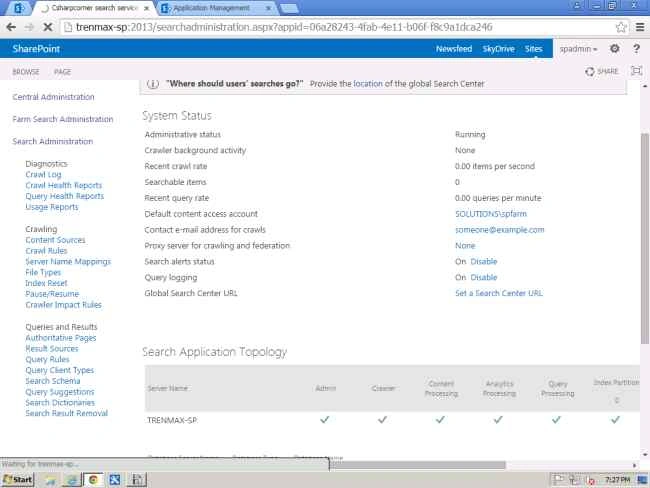View Crawl Health Reports
The image size is (650, 488).
tap(63, 185)
